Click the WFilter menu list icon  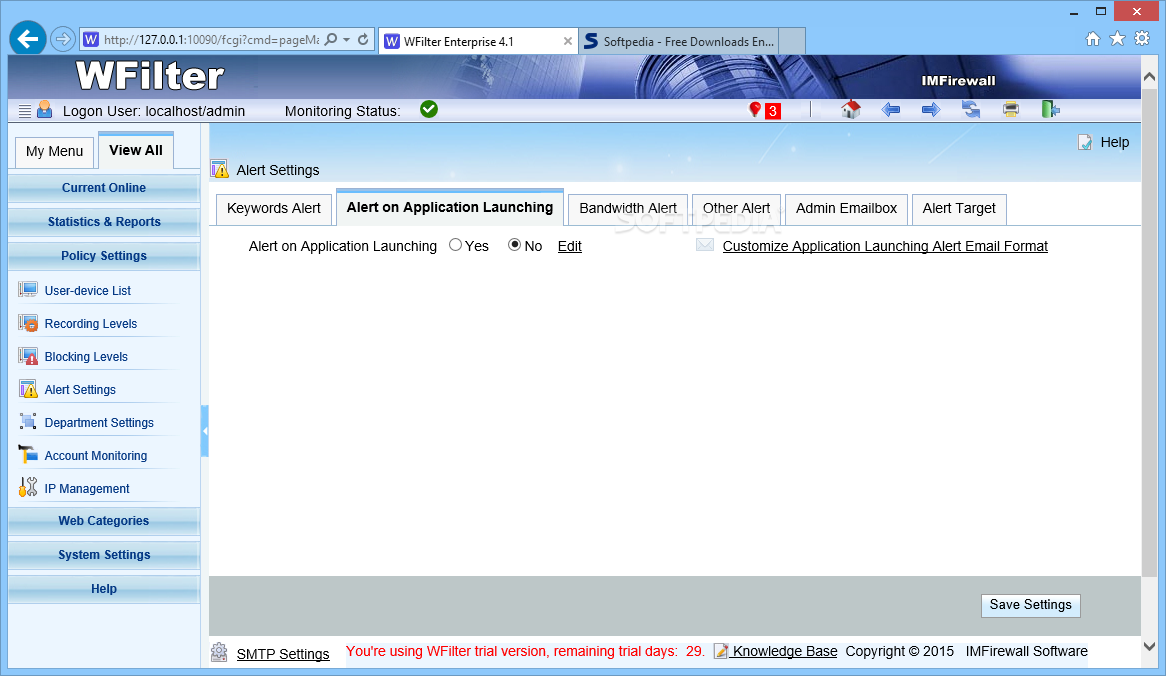coord(25,111)
